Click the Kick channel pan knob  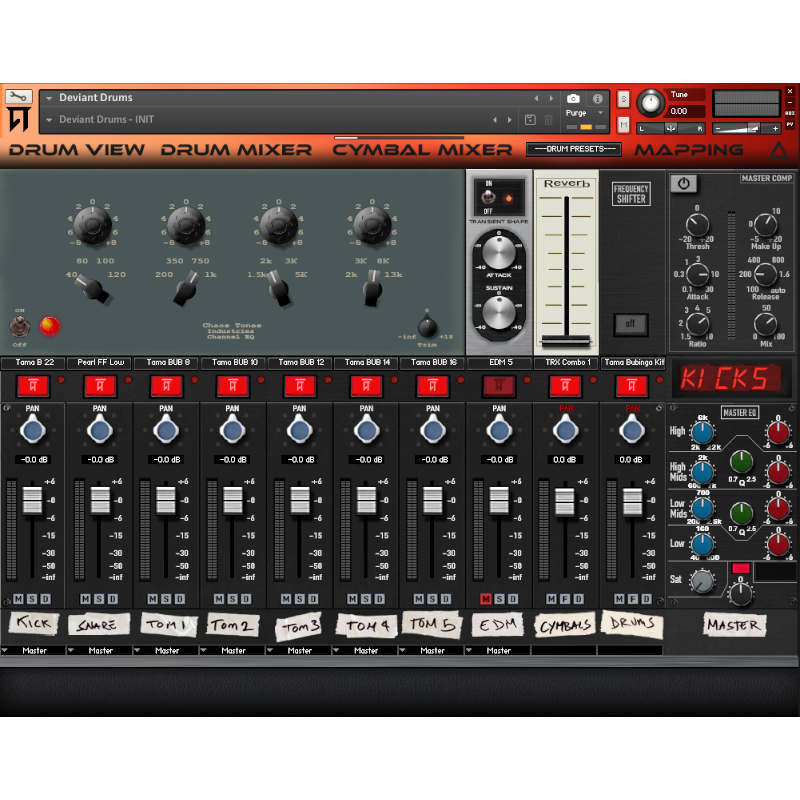[33, 430]
